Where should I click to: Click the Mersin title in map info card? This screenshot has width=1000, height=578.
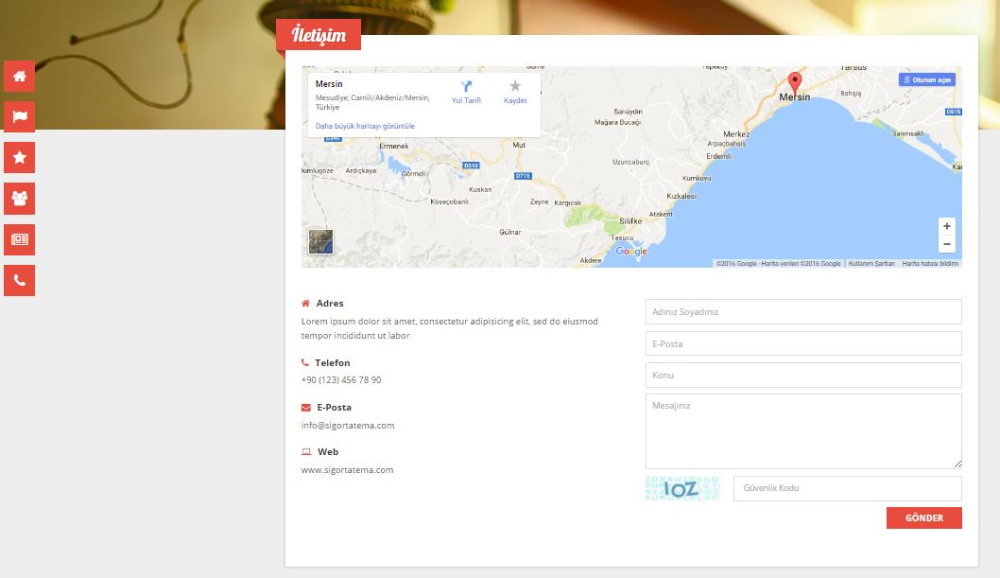tap(329, 84)
